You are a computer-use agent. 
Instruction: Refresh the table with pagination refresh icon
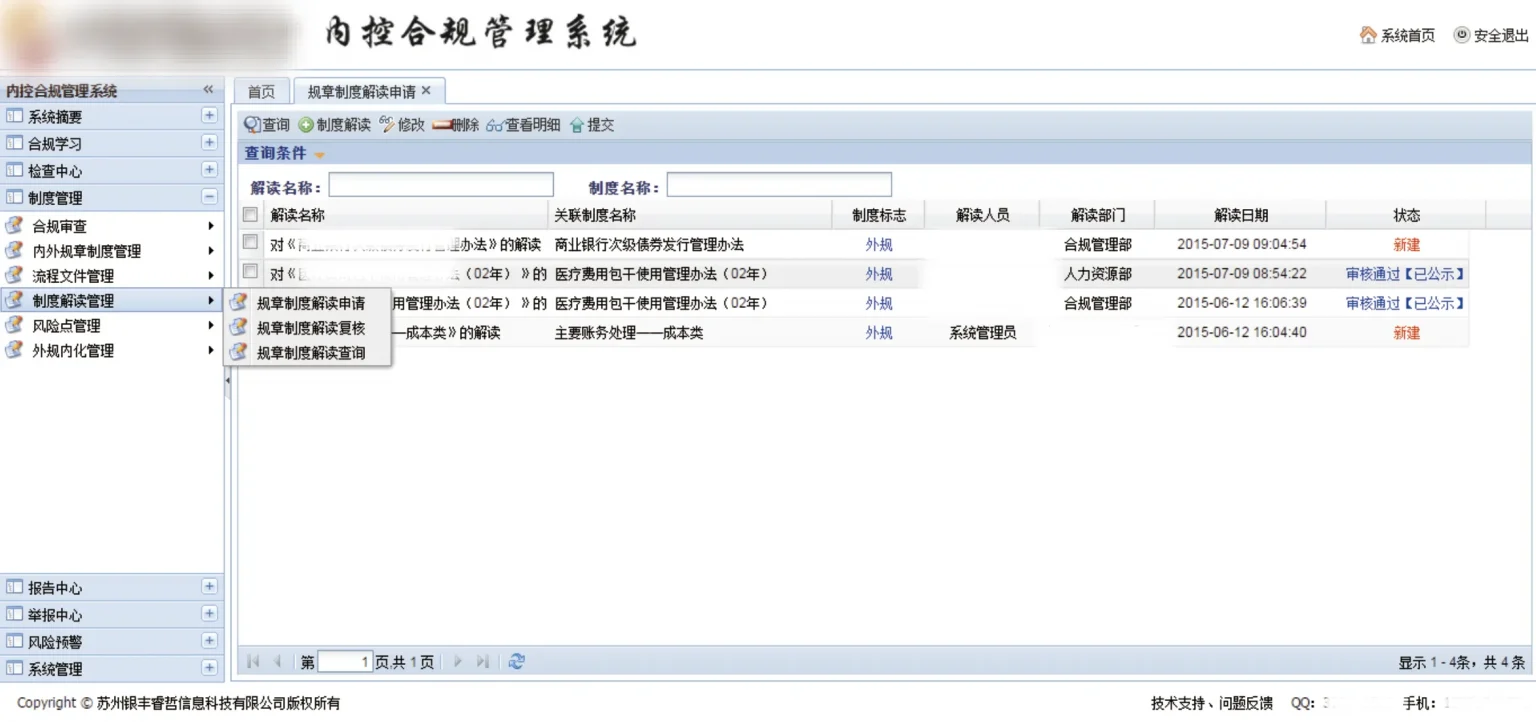(x=516, y=661)
